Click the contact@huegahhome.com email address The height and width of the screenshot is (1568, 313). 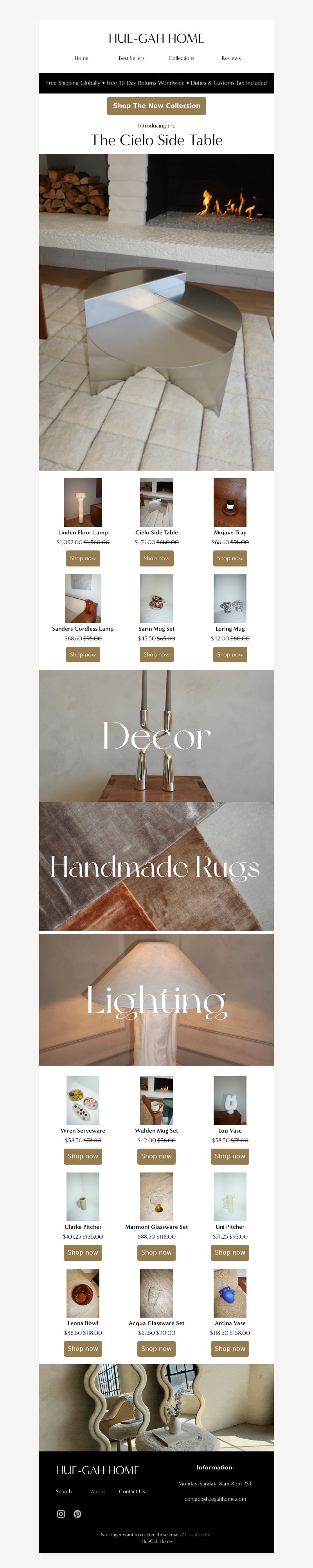pos(216,1499)
